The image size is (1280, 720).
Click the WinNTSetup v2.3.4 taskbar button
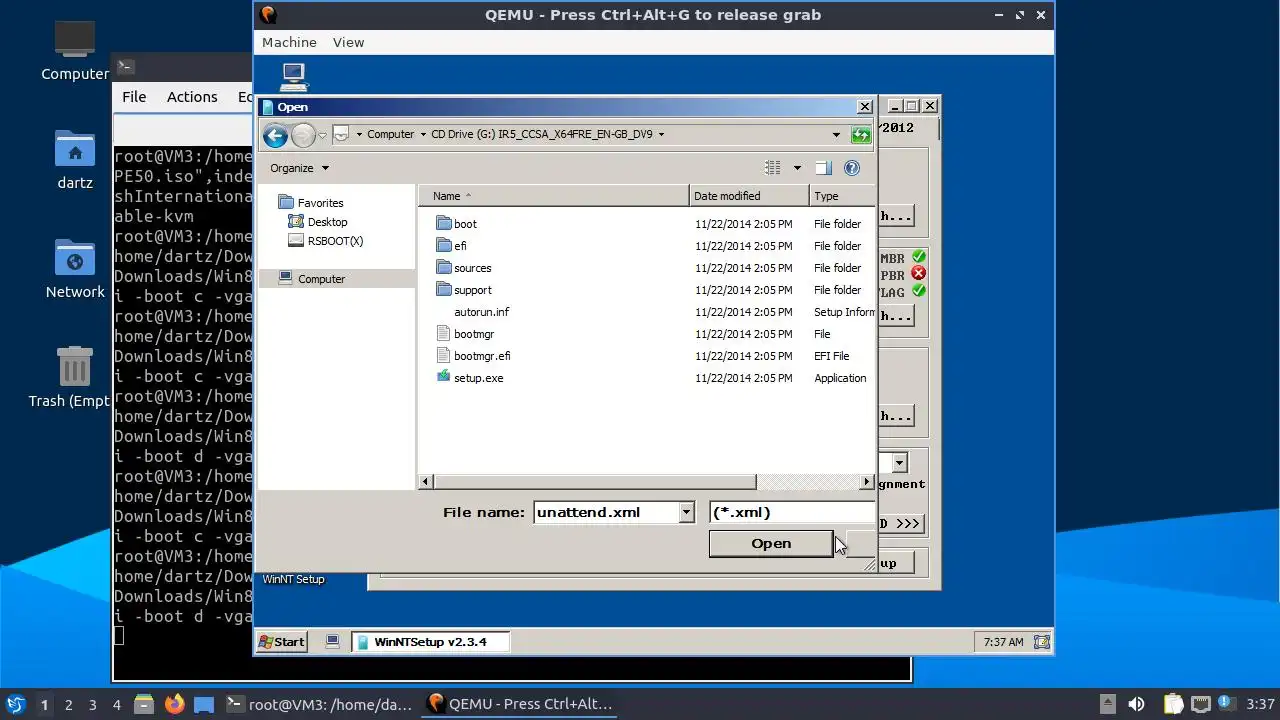pyautogui.click(x=430, y=642)
